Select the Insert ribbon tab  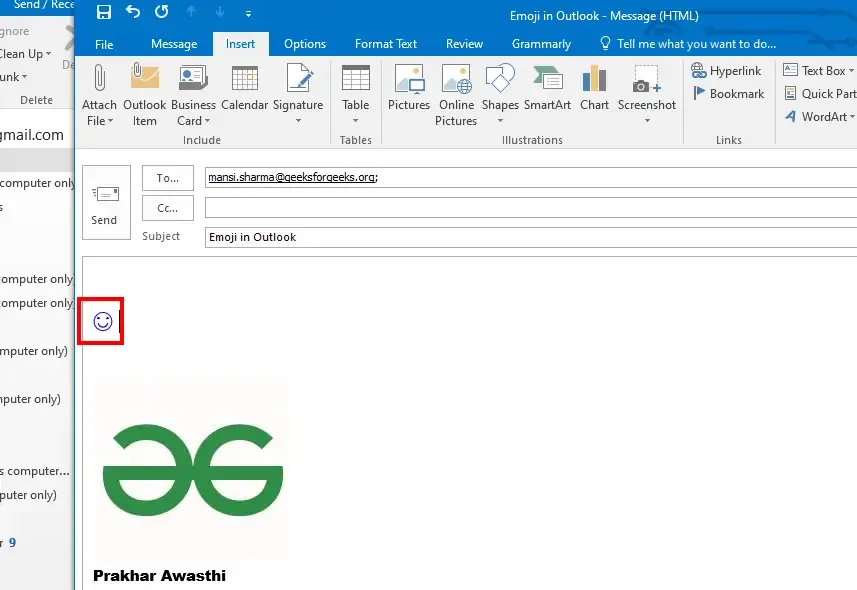(x=240, y=44)
